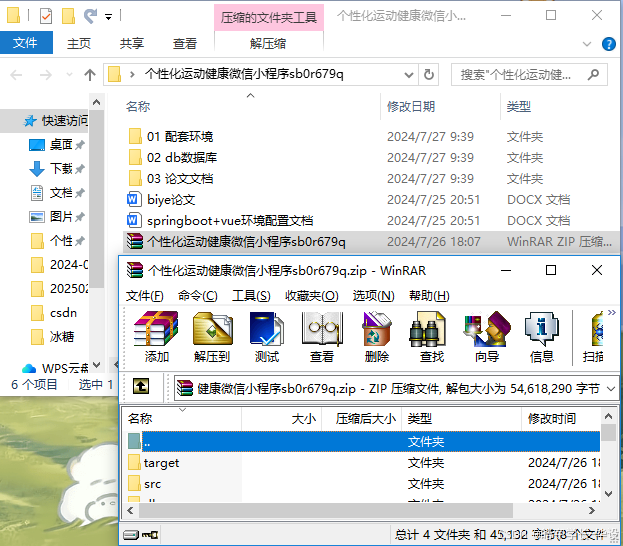Screen dimensions: 623x546
Task: Click the Extract To (解压到) toolbar icon
Action: pyautogui.click(x=212, y=337)
